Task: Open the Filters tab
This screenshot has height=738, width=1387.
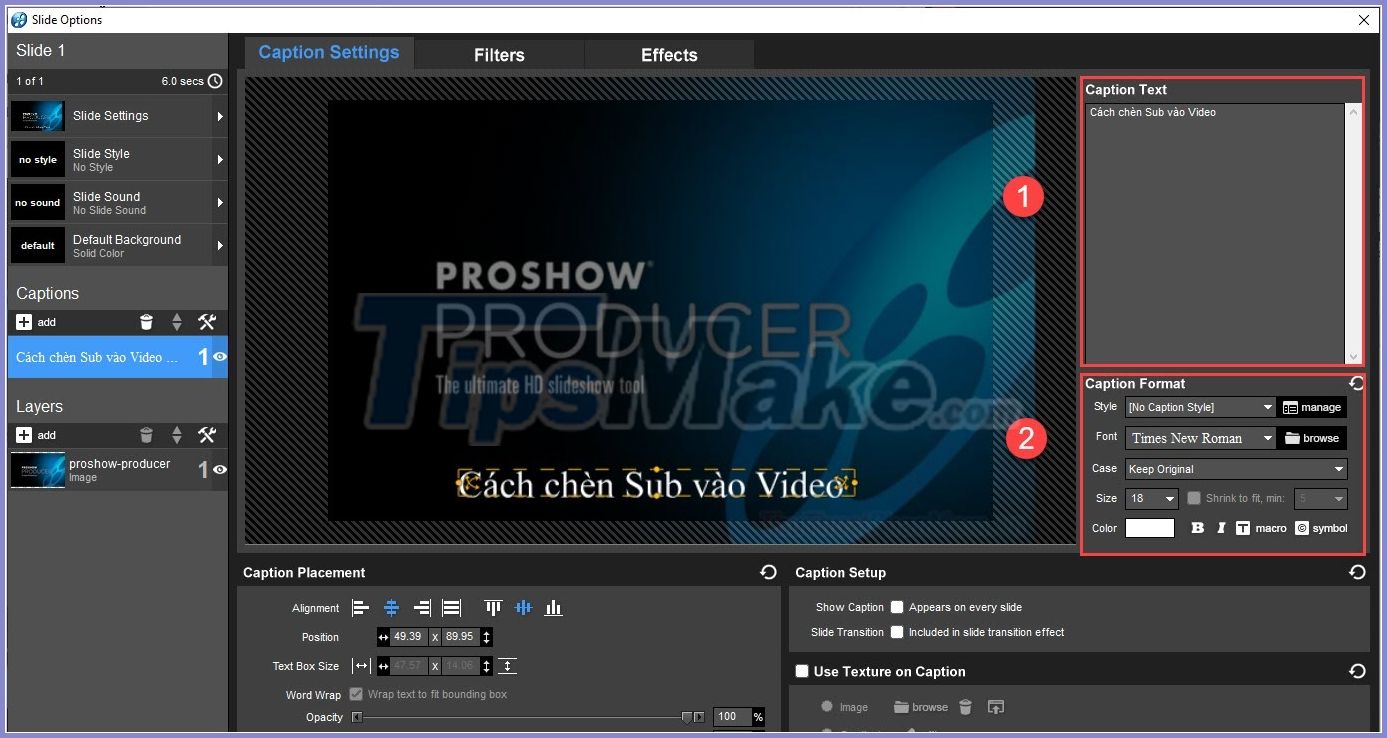Action: pyautogui.click(x=498, y=55)
